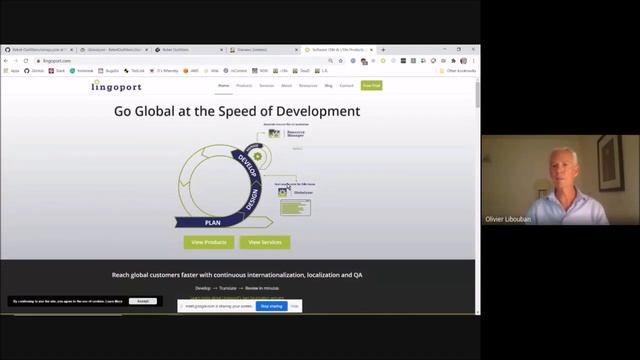The width and height of the screenshot is (640, 360).
Task: Go back with the browser back arrow
Action: pos(6,61)
